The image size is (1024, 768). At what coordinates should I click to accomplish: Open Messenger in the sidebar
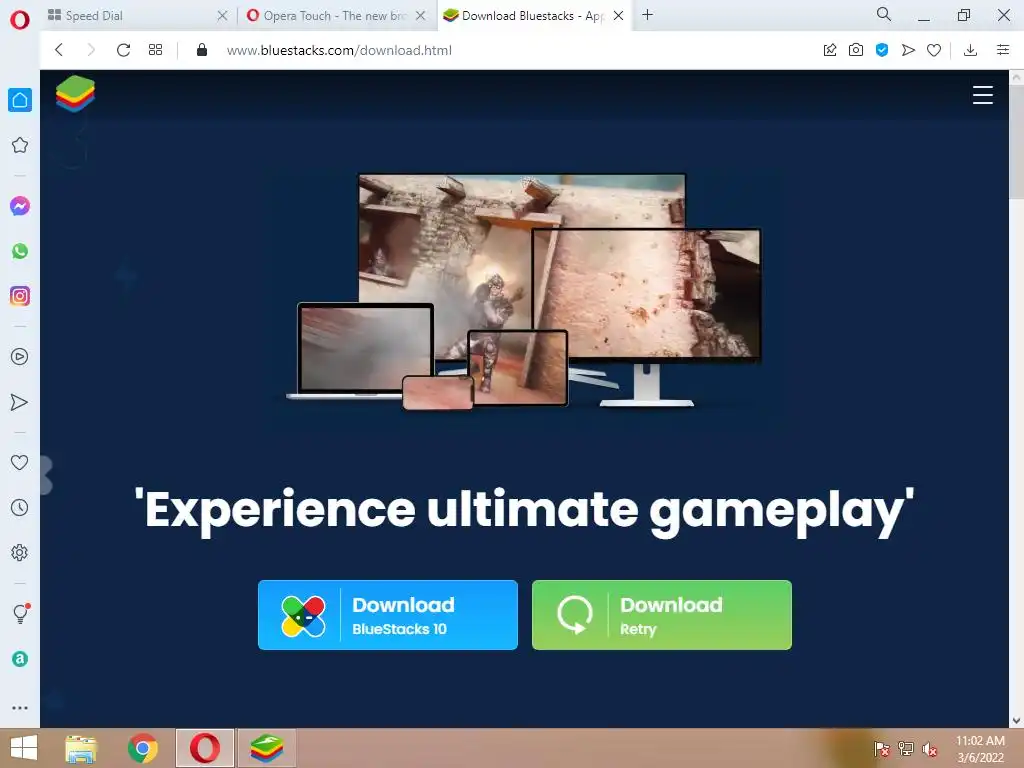pos(20,206)
